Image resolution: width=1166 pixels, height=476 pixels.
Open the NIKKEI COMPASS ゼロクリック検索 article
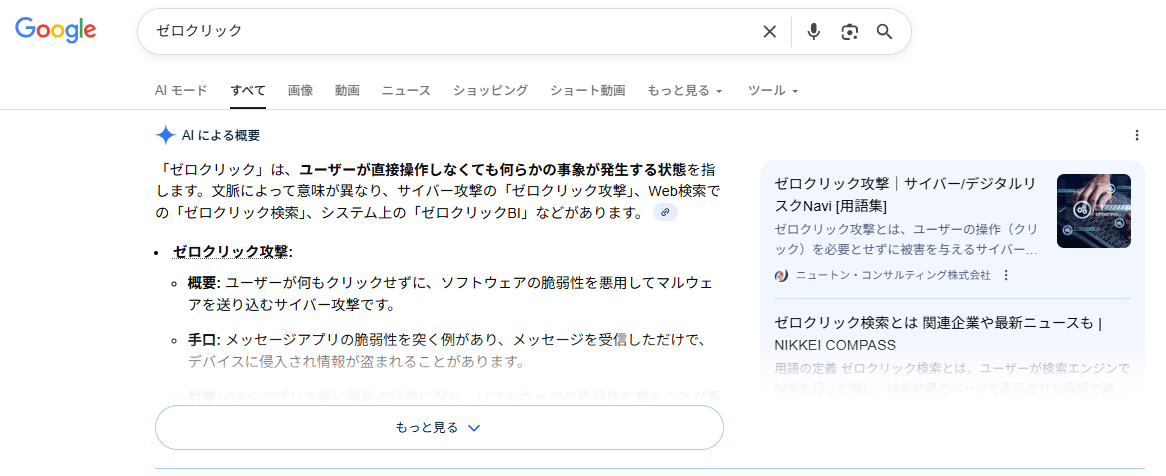[x=937, y=333]
